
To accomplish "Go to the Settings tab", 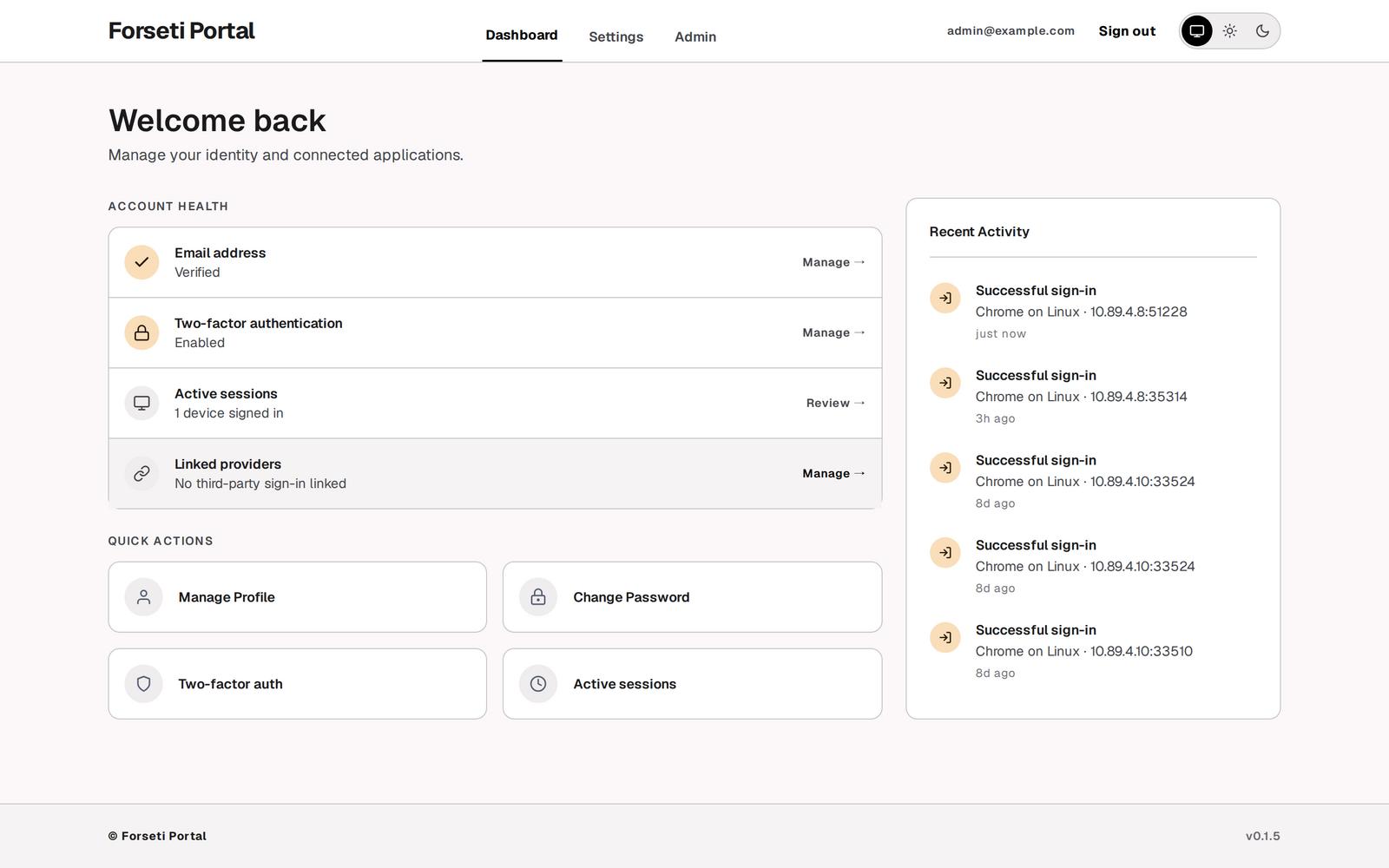I will [616, 36].
